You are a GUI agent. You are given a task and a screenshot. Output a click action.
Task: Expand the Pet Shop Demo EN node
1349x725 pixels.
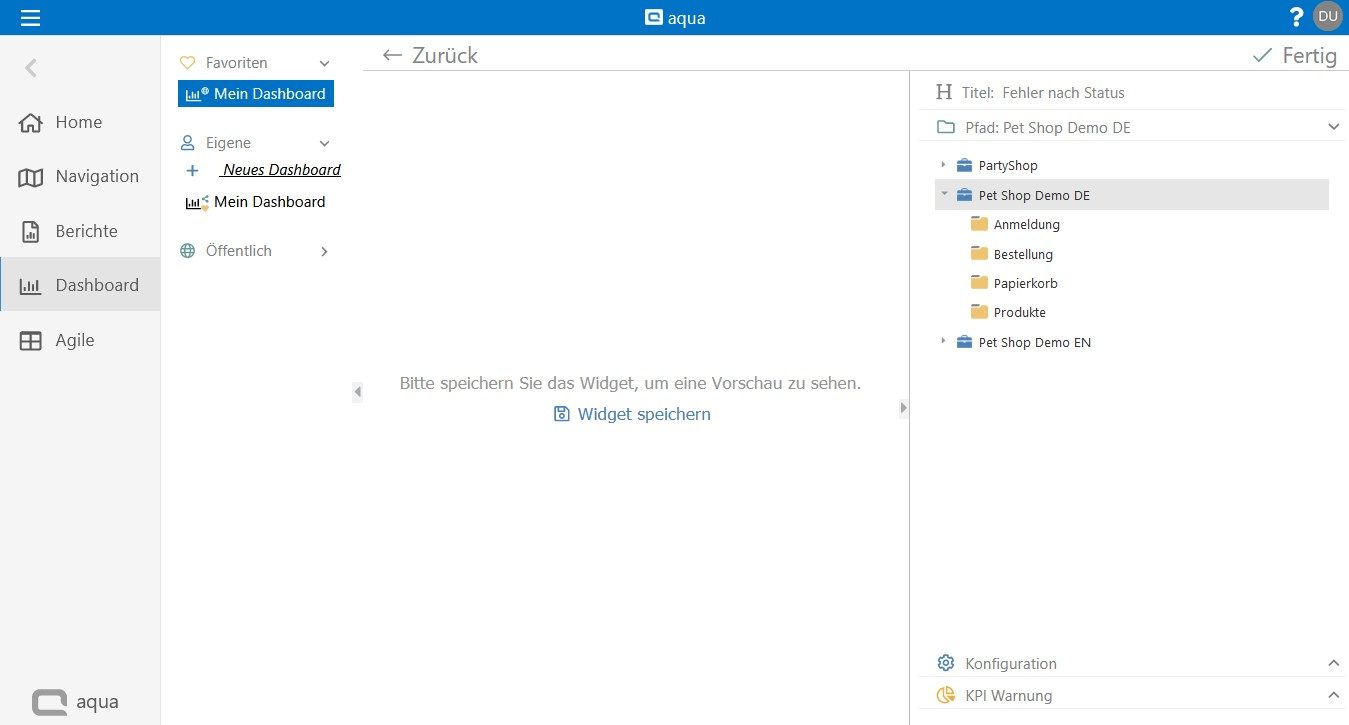pyautogui.click(x=943, y=342)
